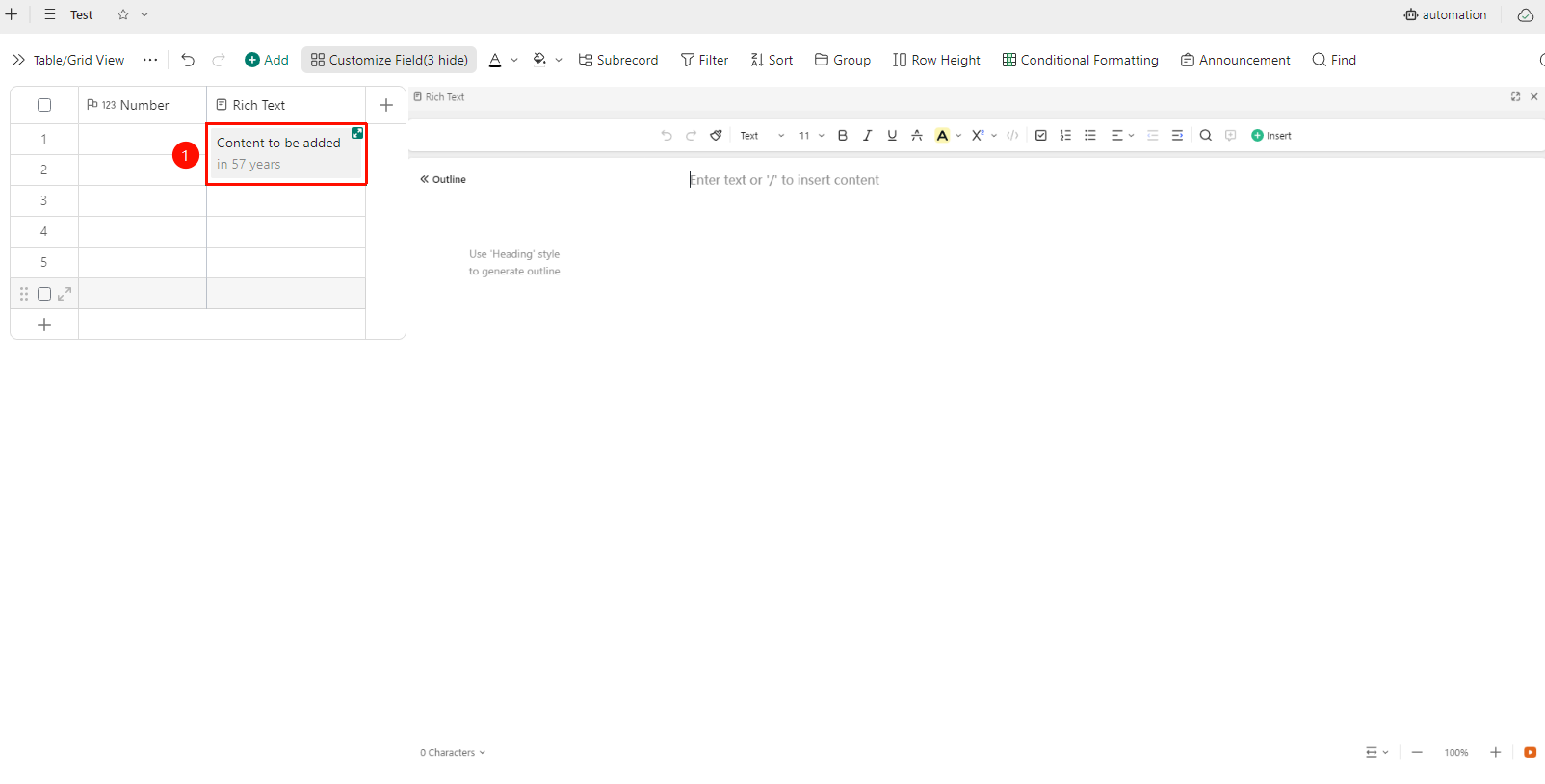Click the strikethrough formatting icon
The height and width of the screenshot is (784, 1545).
coord(917,136)
